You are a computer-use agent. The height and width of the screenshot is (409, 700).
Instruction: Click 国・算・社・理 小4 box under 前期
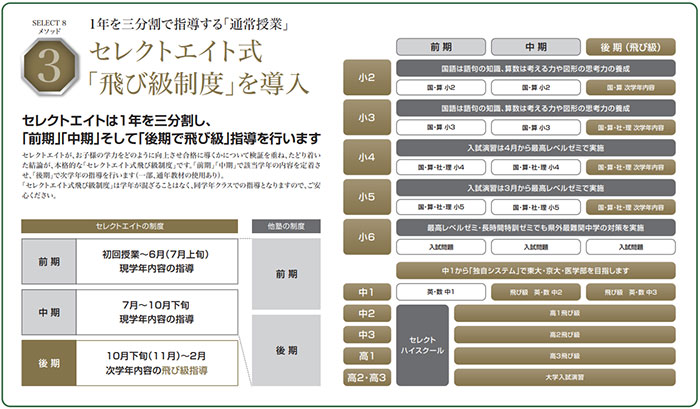(x=441, y=167)
